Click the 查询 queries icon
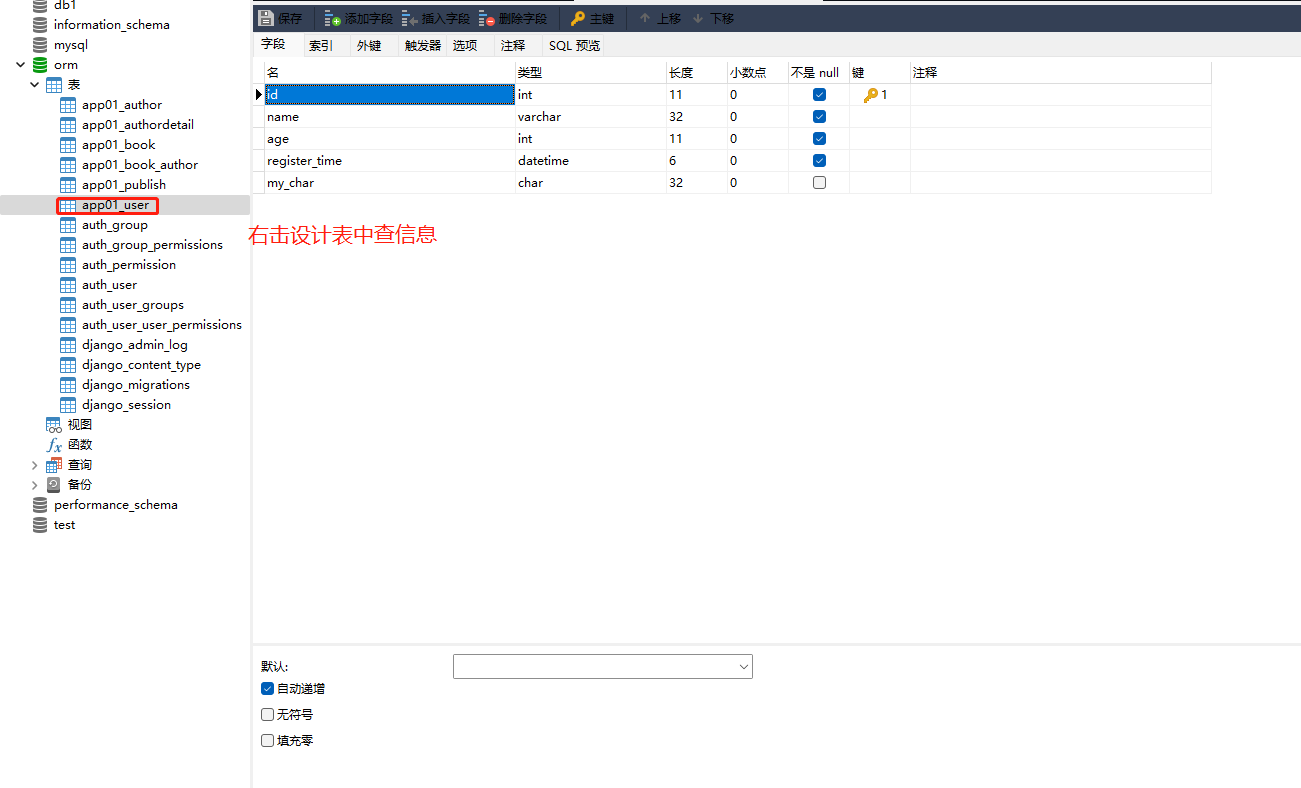The height and width of the screenshot is (788, 1301). click(54, 465)
